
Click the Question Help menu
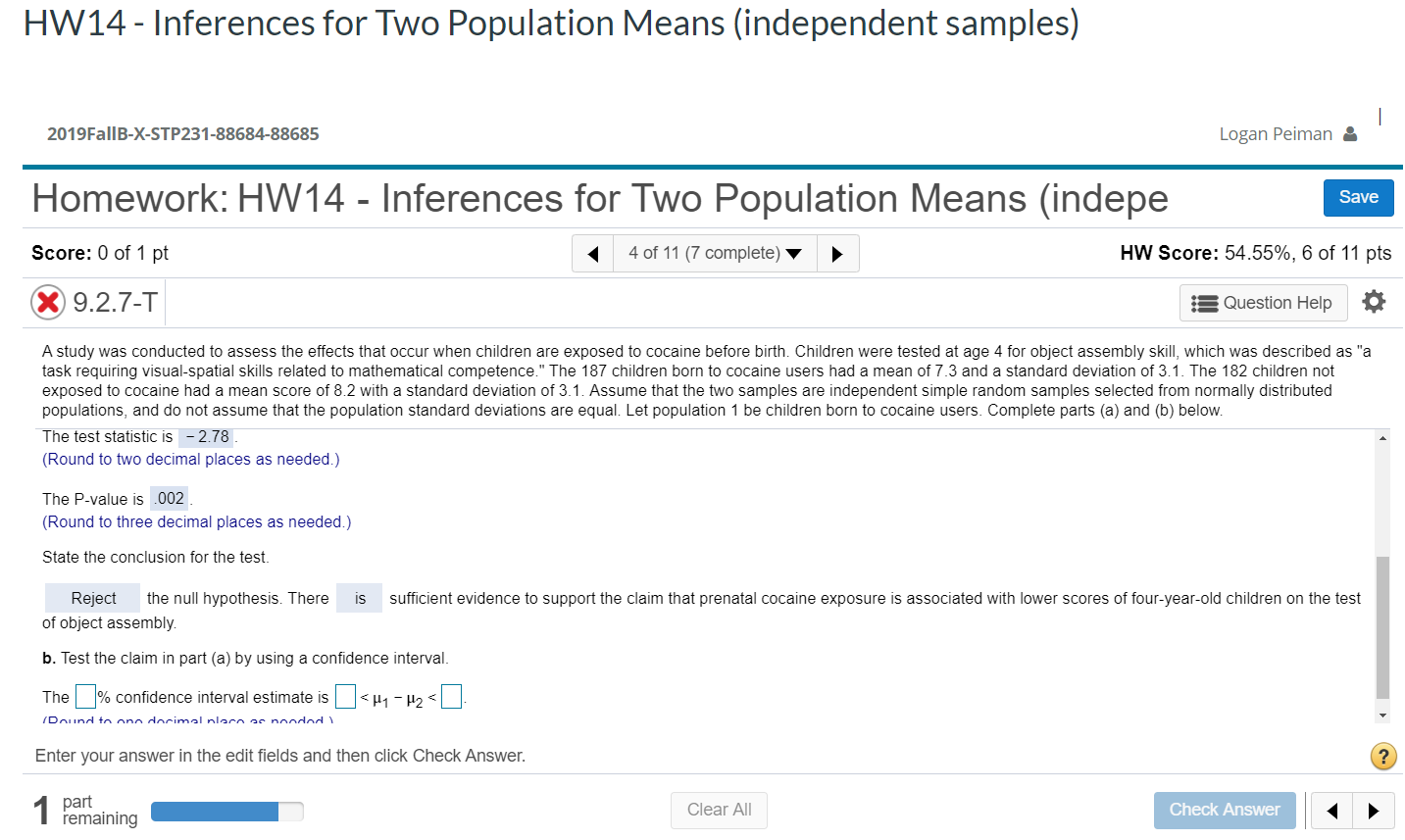pos(1263,302)
